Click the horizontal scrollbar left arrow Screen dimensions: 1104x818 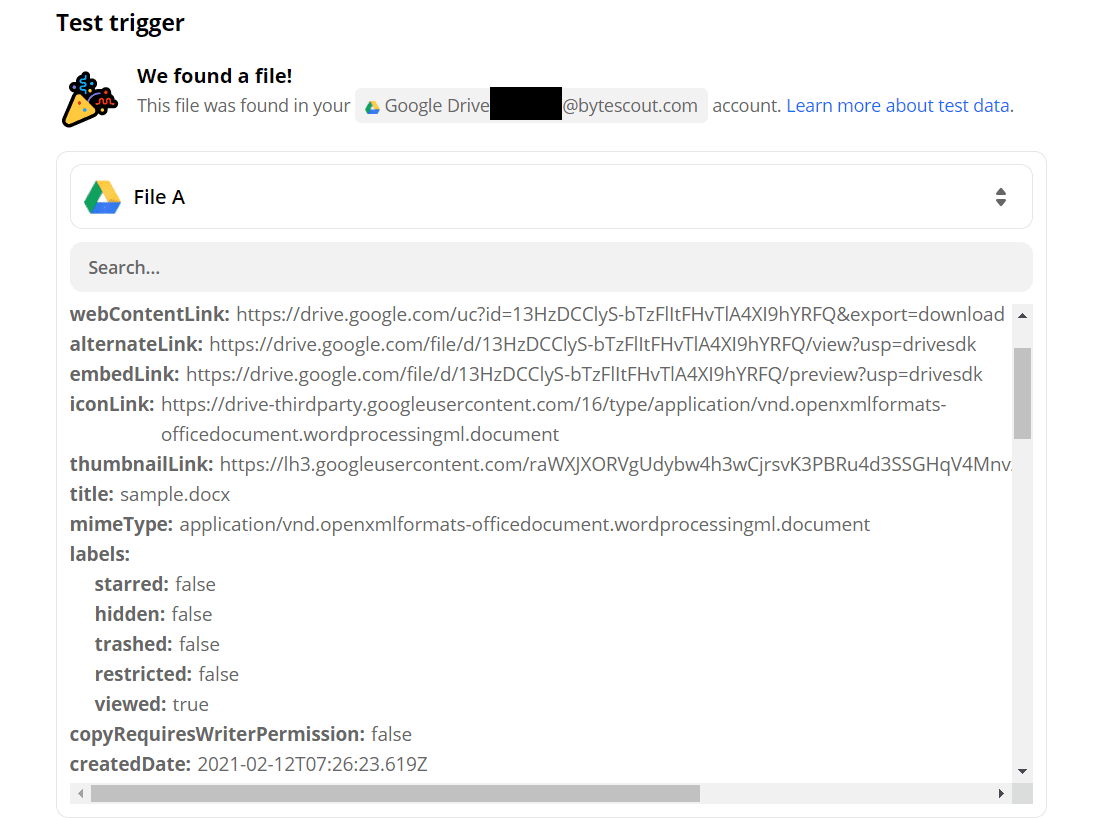[79, 793]
